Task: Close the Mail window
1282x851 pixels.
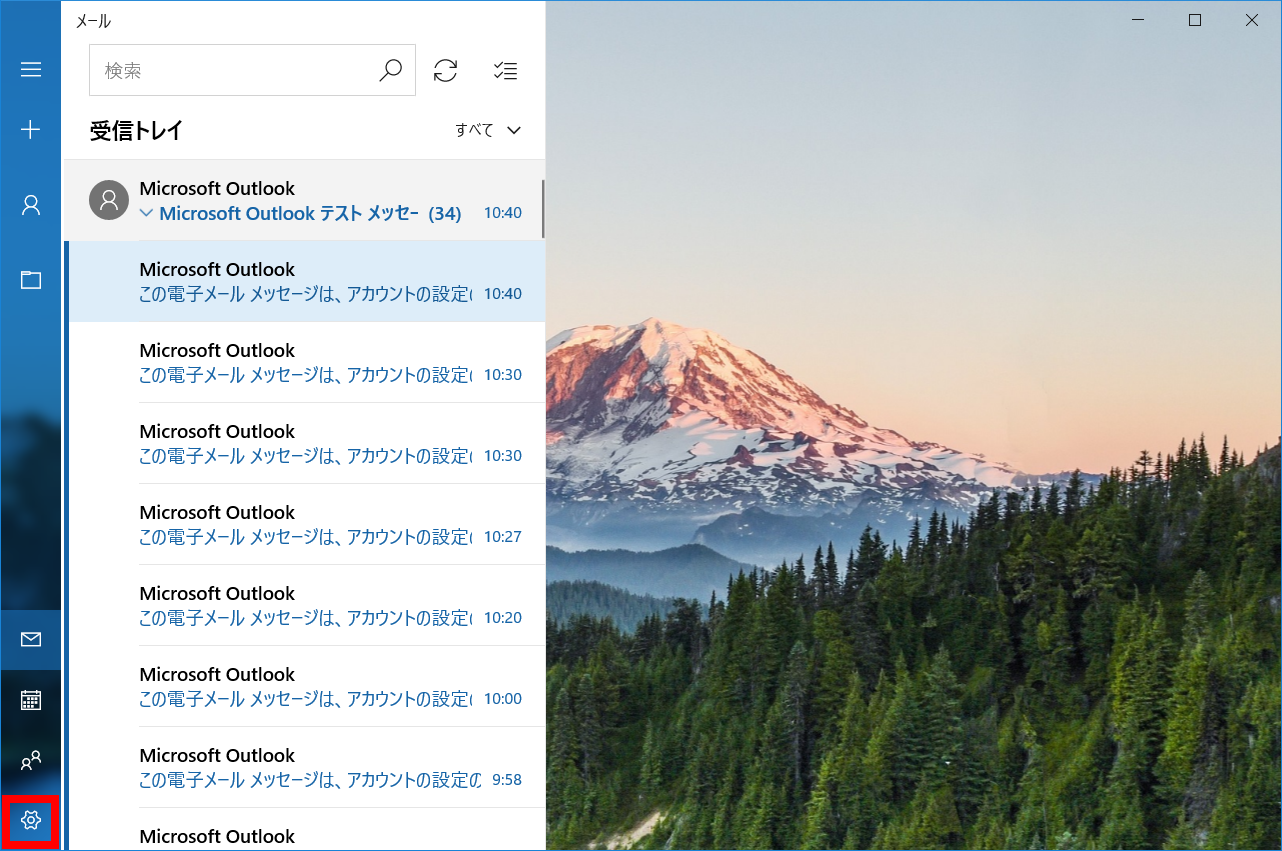Action: click(1252, 20)
